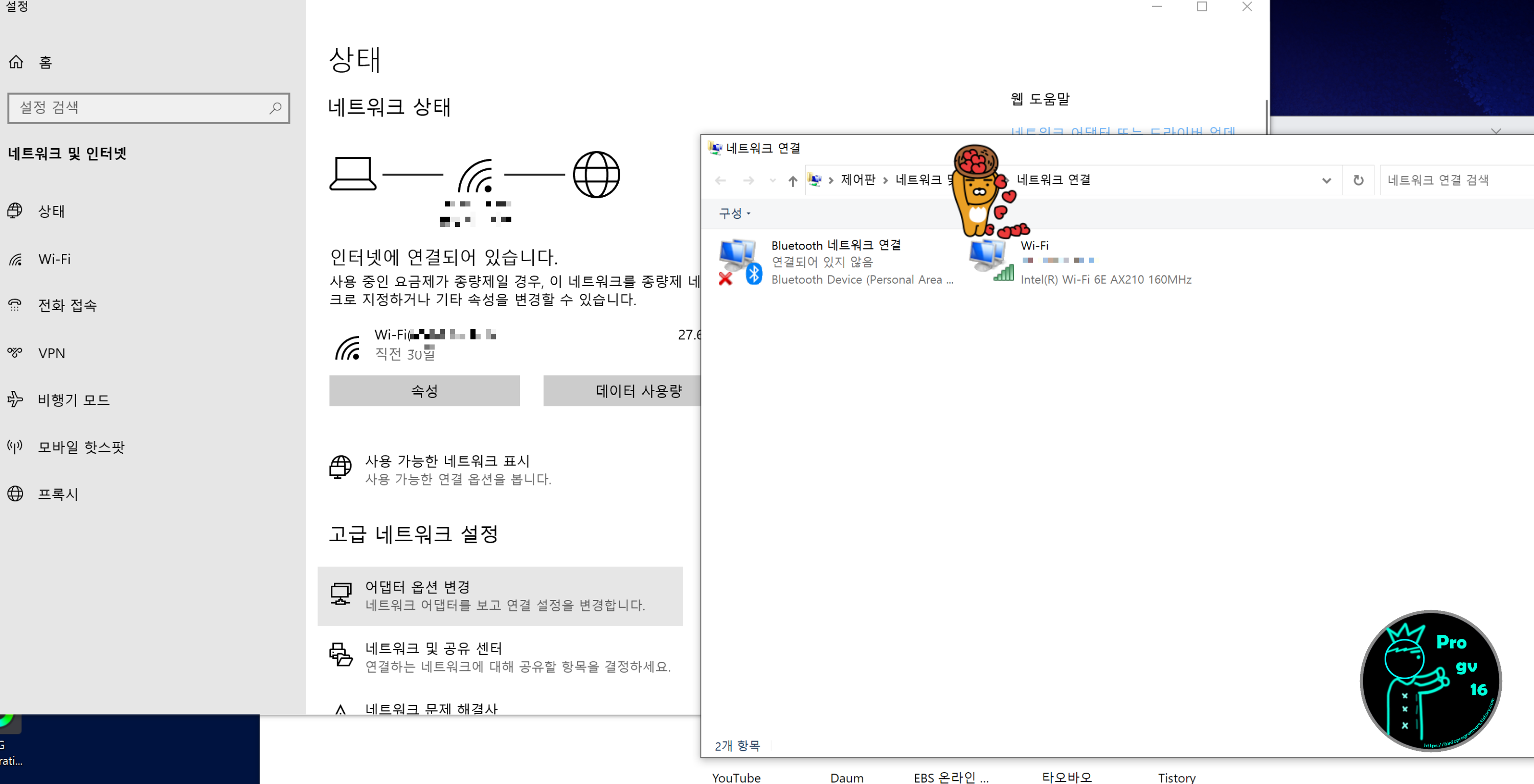The image size is (1534, 784).
Task: Expand the recent locations dropdown arrow
Action: tap(772, 180)
